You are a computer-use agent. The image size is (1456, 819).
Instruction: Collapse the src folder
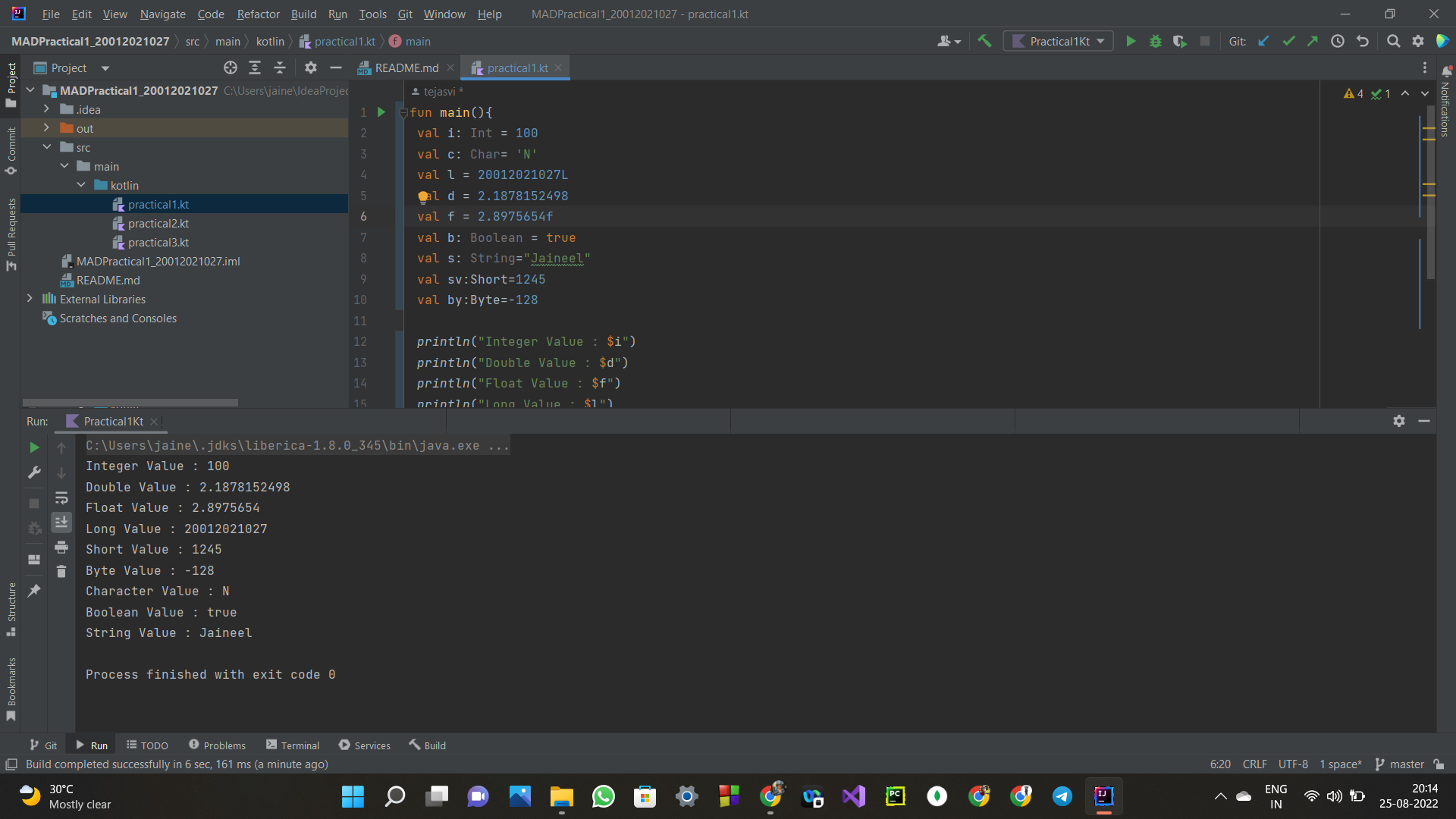(47, 147)
